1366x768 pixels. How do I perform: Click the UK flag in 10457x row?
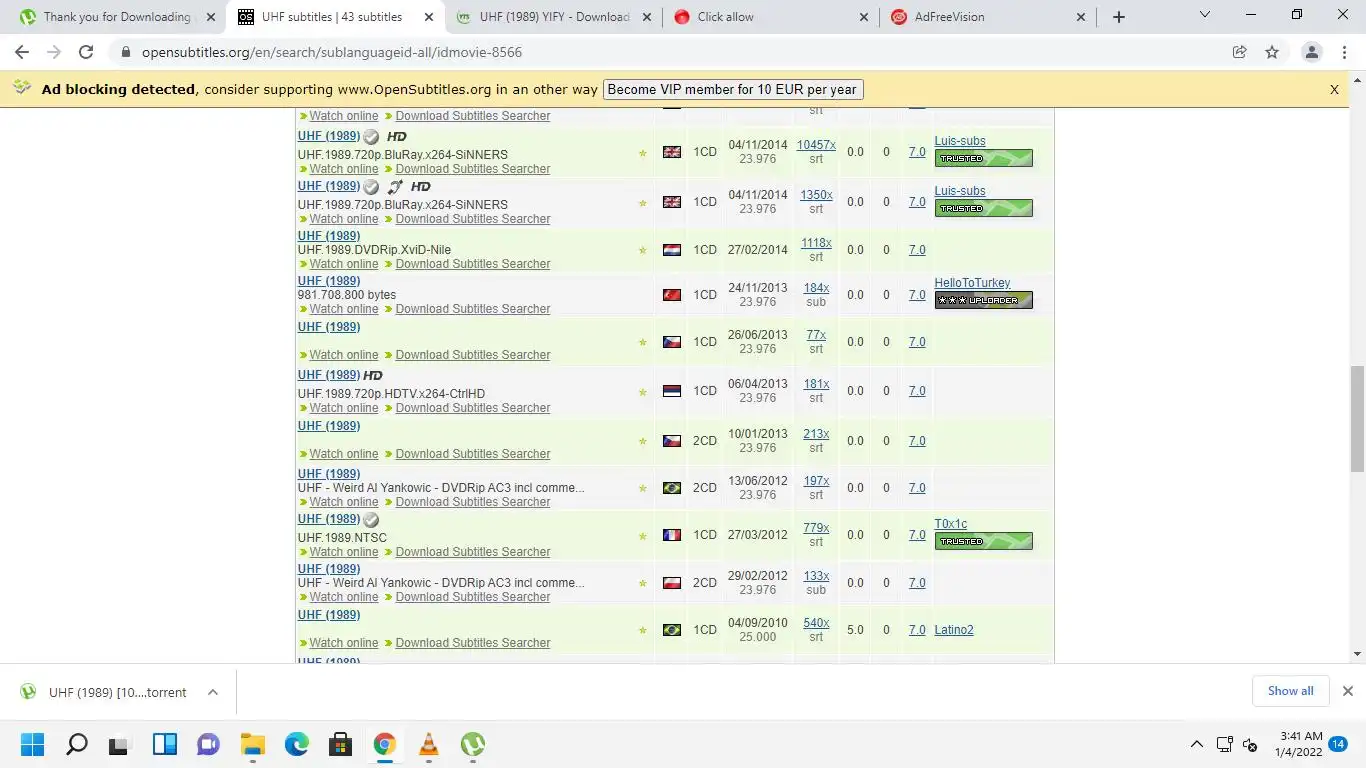pyautogui.click(x=672, y=152)
